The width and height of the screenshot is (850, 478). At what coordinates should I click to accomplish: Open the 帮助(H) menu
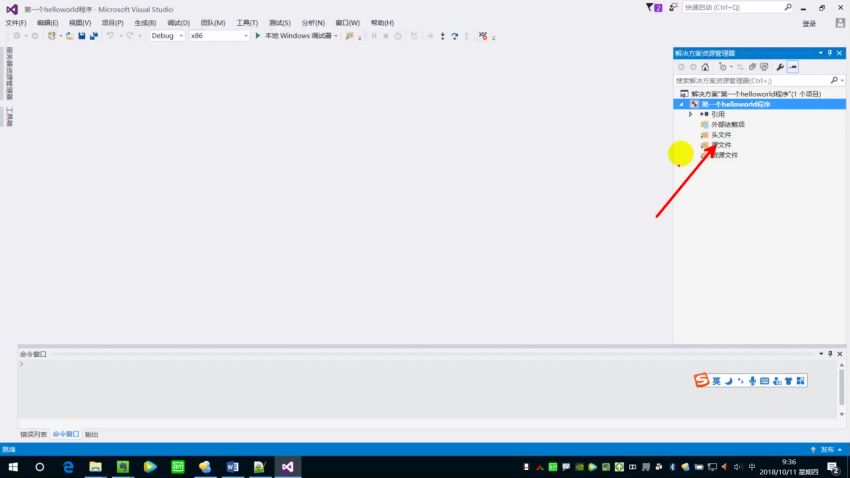382,23
